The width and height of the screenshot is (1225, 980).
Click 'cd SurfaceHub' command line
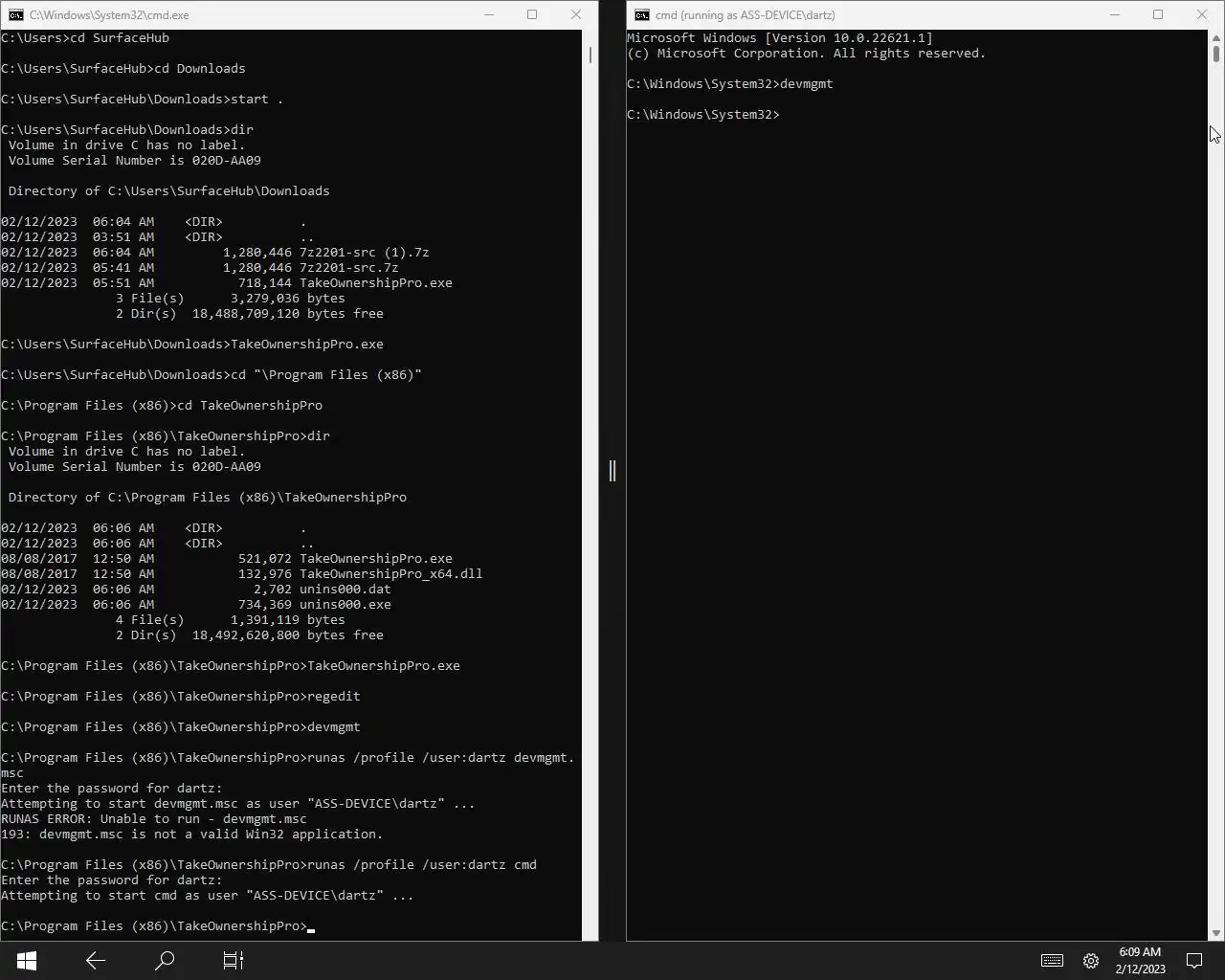pos(85,37)
